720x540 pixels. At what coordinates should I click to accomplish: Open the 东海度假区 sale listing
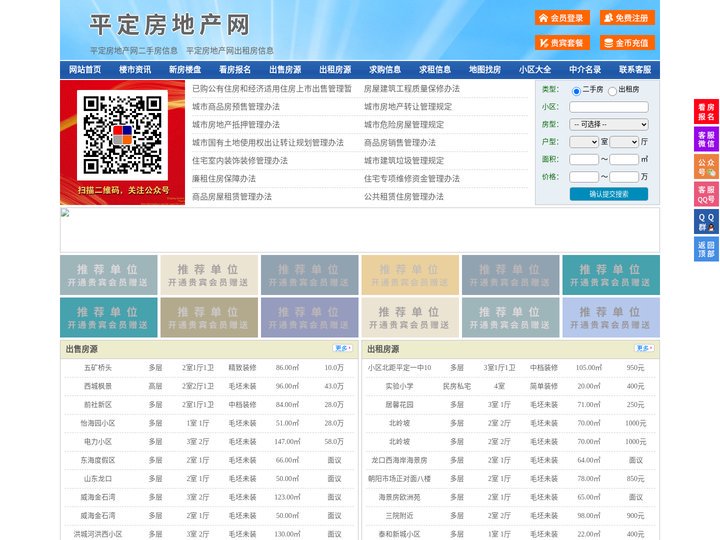pyautogui.click(x=98, y=460)
